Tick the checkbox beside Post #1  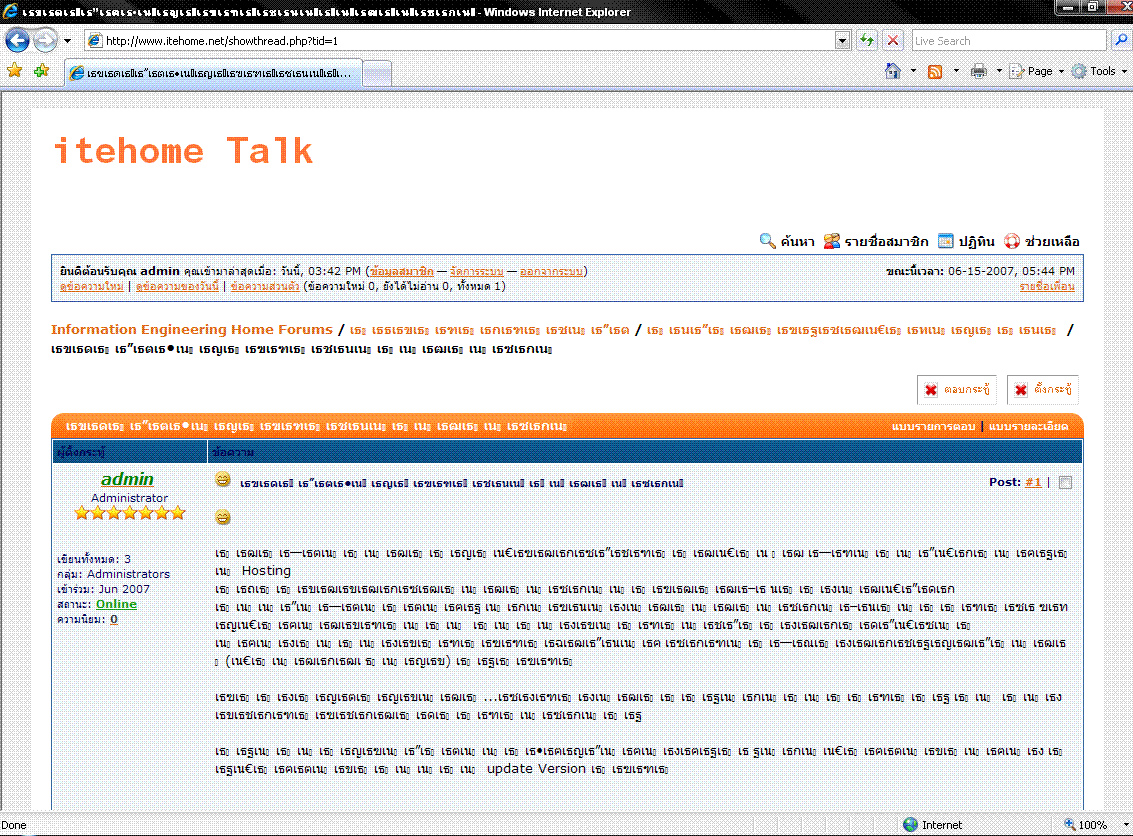(1065, 483)
